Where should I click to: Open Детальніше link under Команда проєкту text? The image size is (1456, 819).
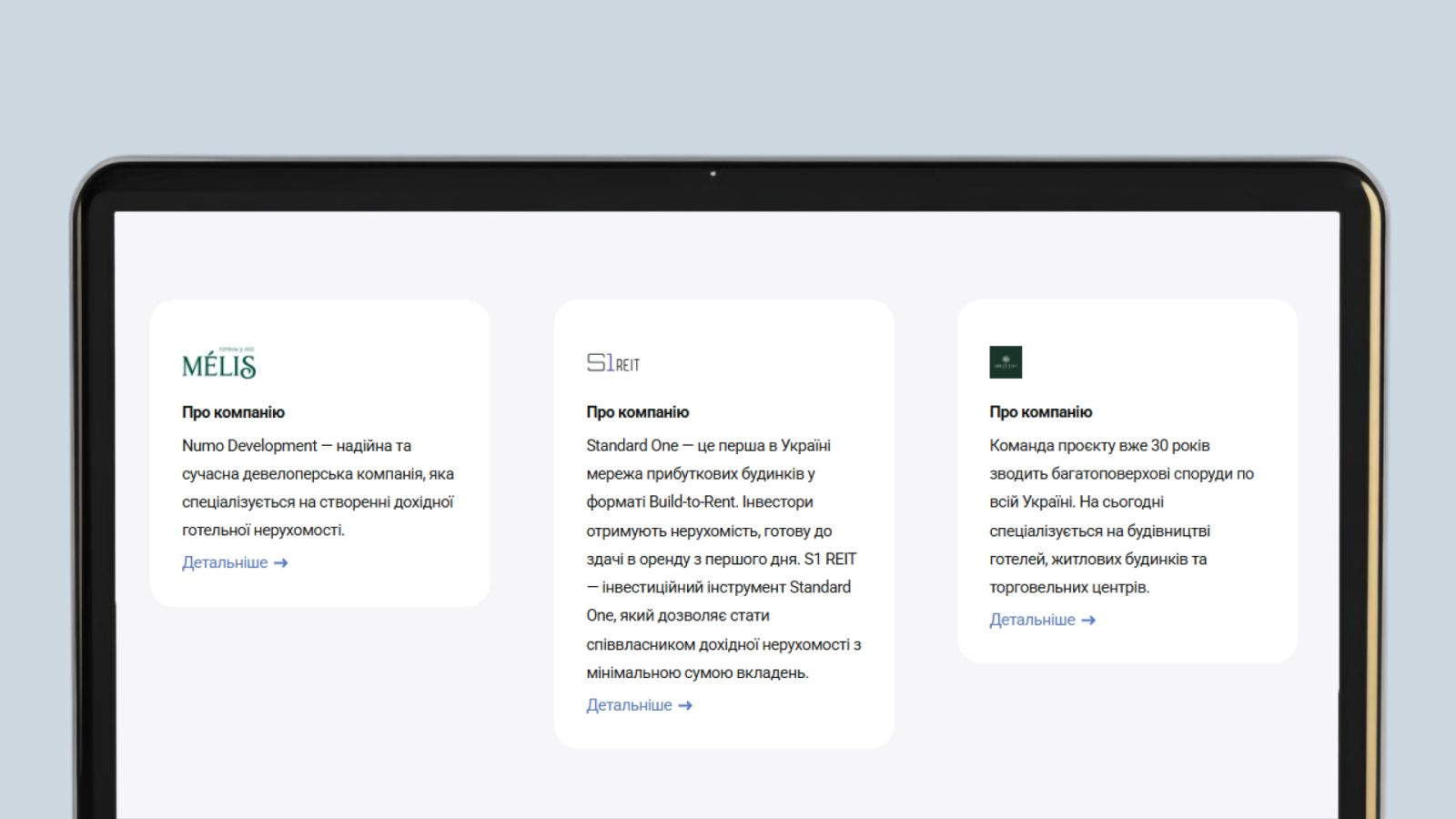(1032, 621)
